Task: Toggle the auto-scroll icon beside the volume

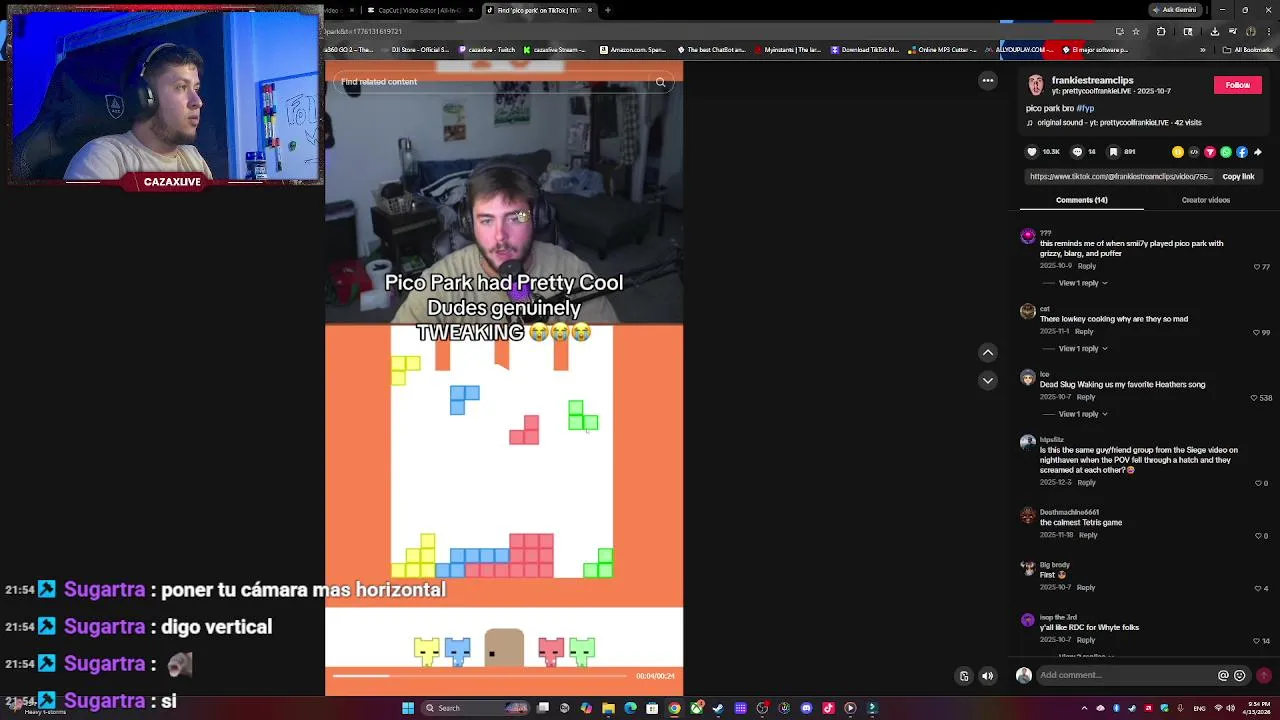Action: point(964,676)
